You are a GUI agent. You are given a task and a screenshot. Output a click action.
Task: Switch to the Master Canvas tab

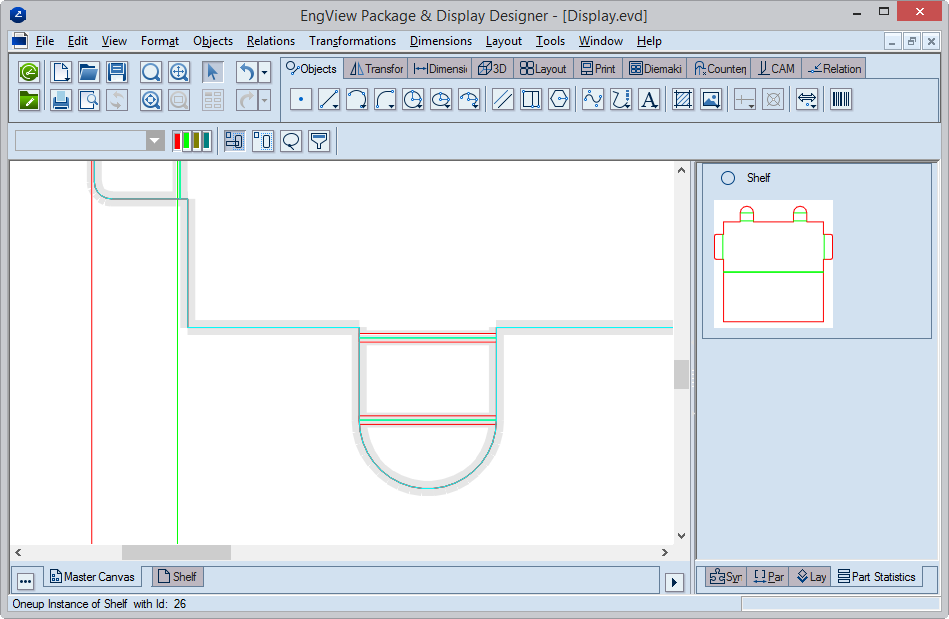click(92, 577)
